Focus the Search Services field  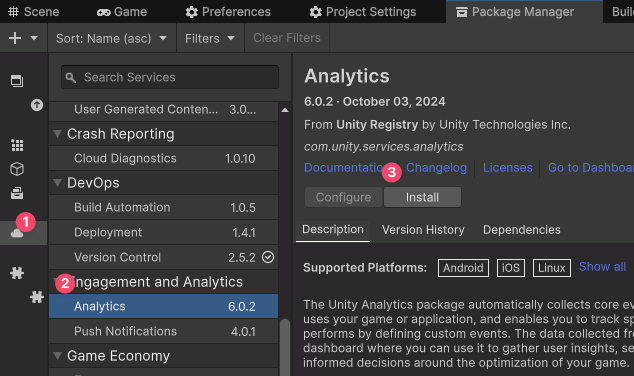pos(170,77)
